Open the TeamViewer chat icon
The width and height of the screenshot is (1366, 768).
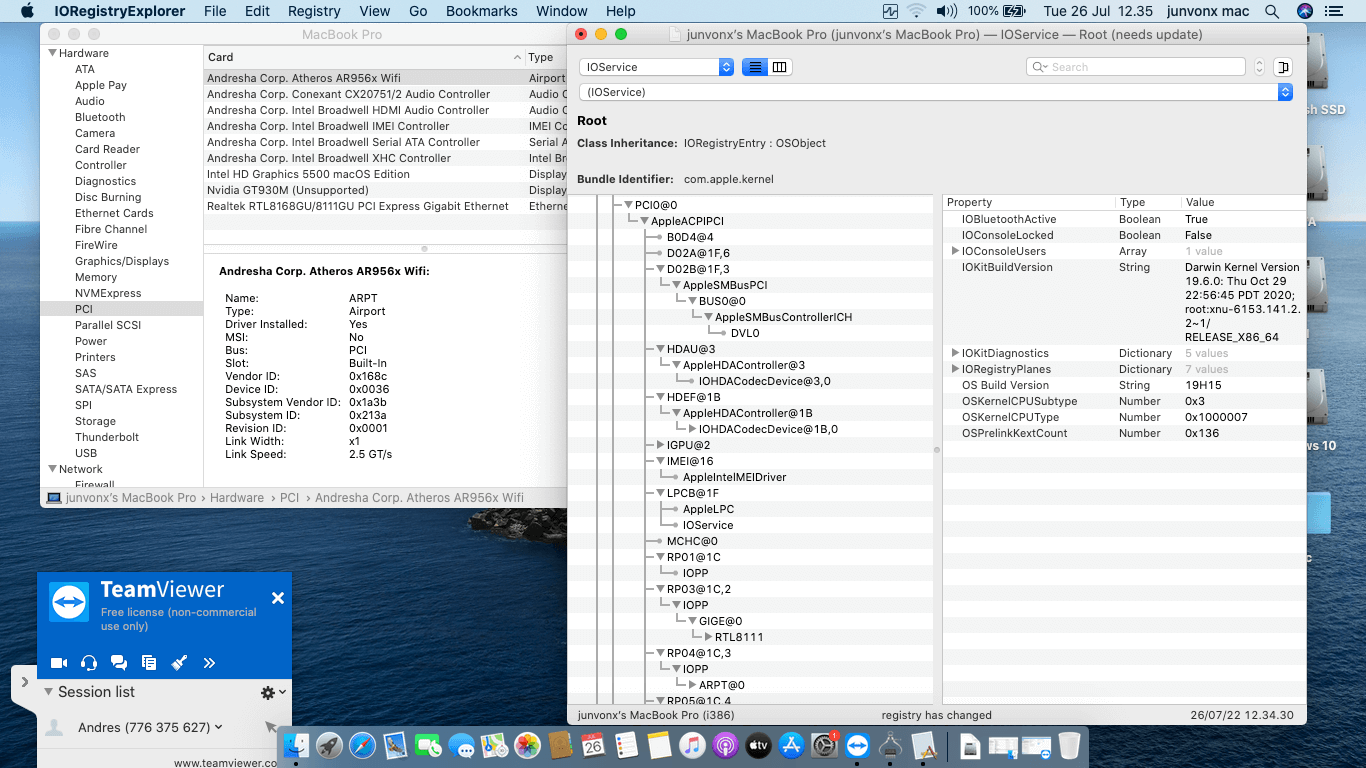click(x=119, y=662)
